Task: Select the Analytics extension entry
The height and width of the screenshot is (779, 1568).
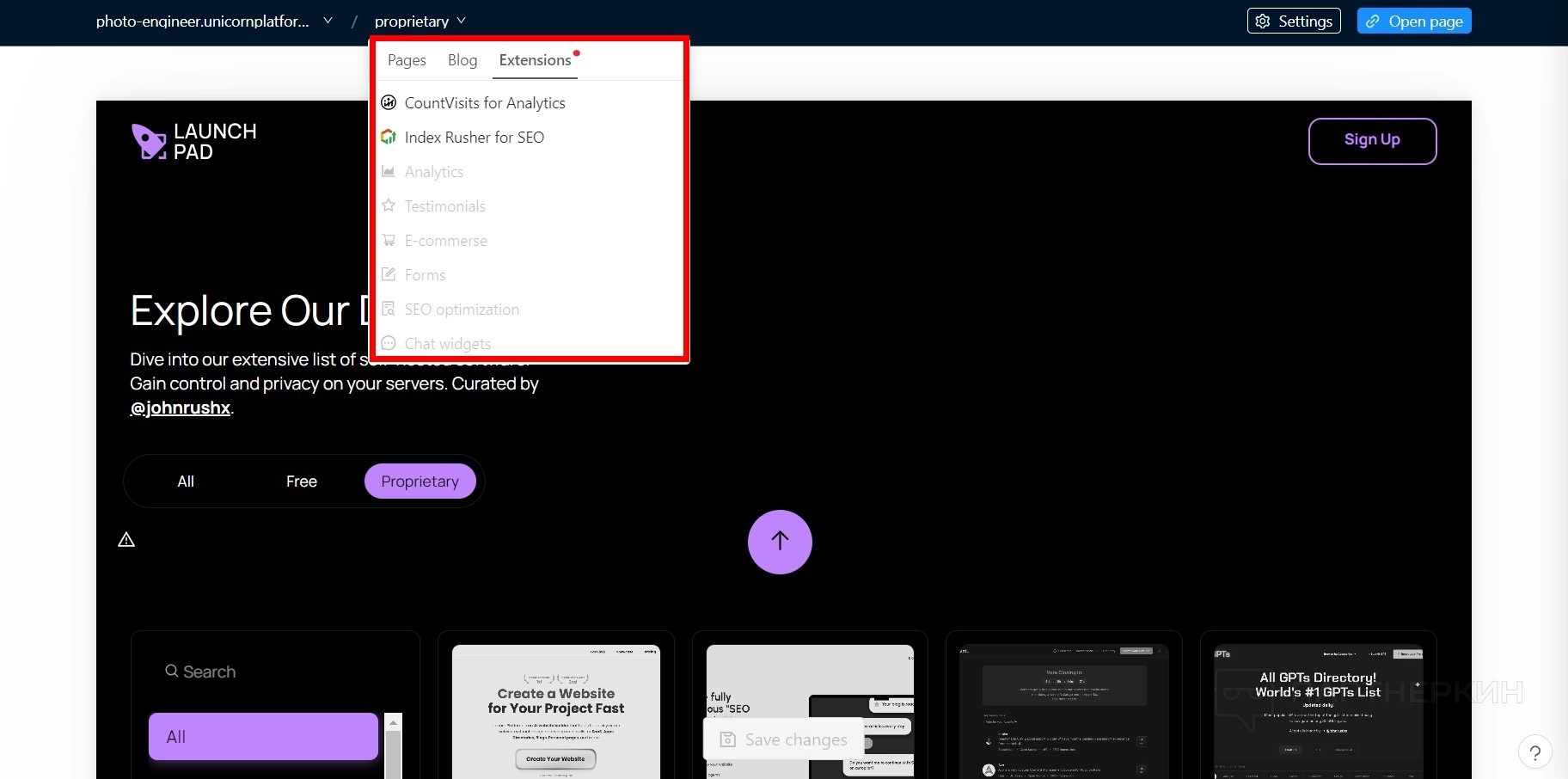Action: (433, 172)
